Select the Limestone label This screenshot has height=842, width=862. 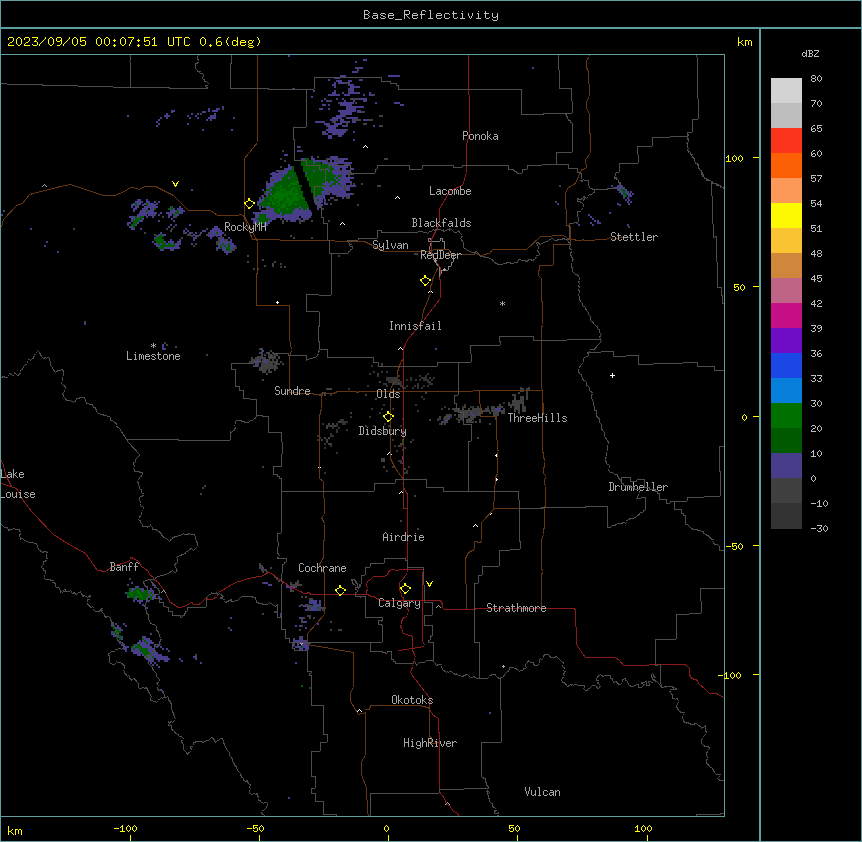(x=153, y=356)
